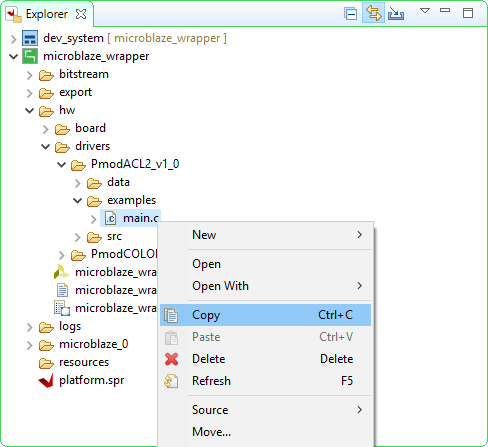Expand the bitstream folder
The width and height of the screenshot is (488, 447).
pos(30,75)
